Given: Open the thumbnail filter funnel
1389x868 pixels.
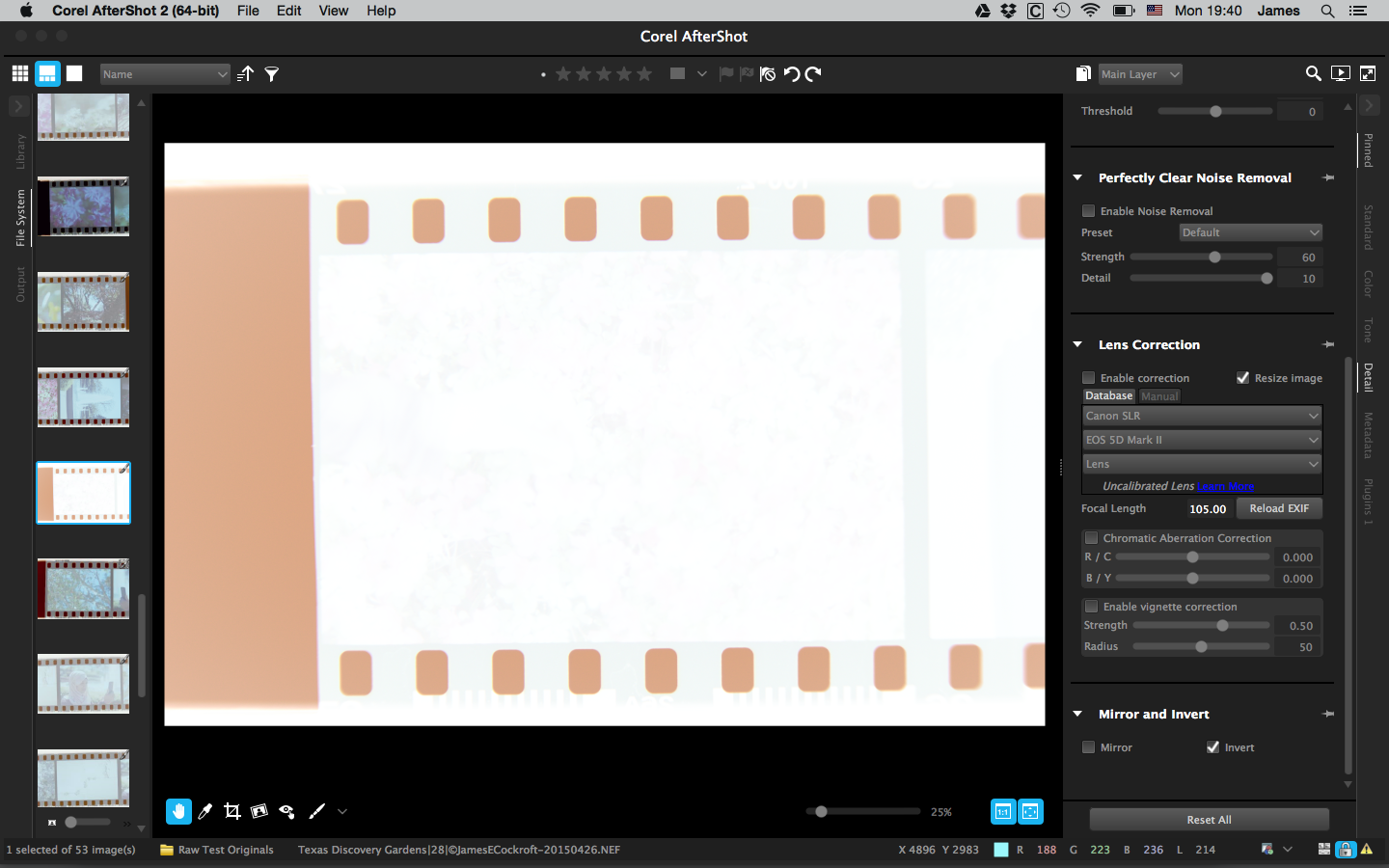Looking at the screenshot, I should (x=272, y=73).
